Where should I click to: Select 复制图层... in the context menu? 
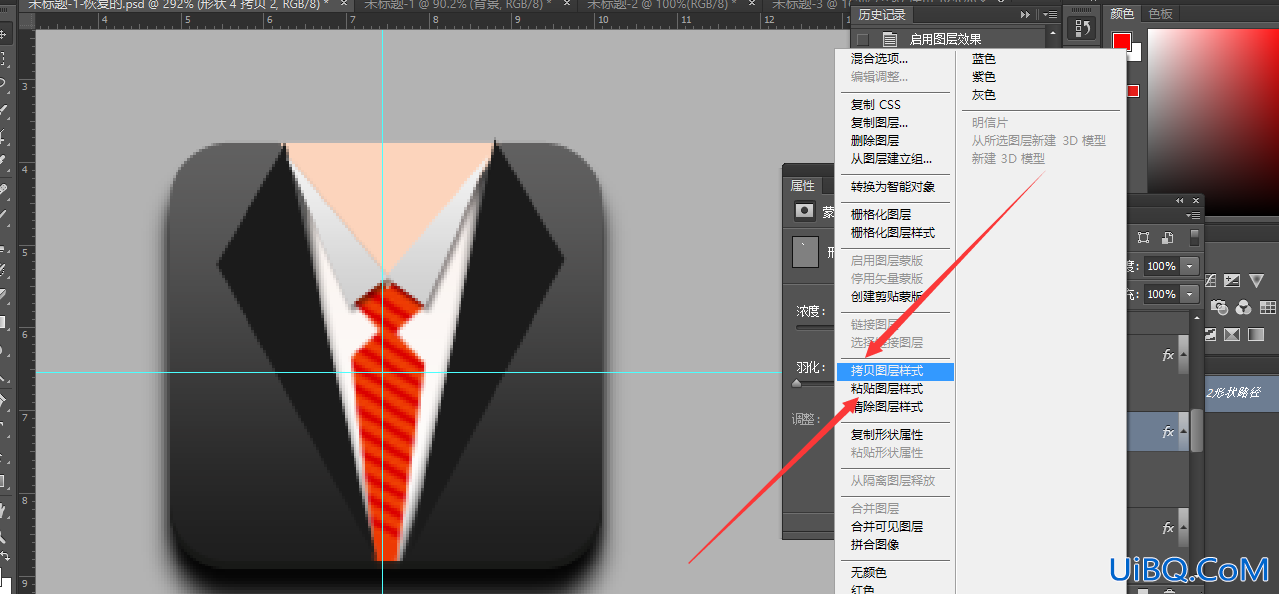pos(880,123)
